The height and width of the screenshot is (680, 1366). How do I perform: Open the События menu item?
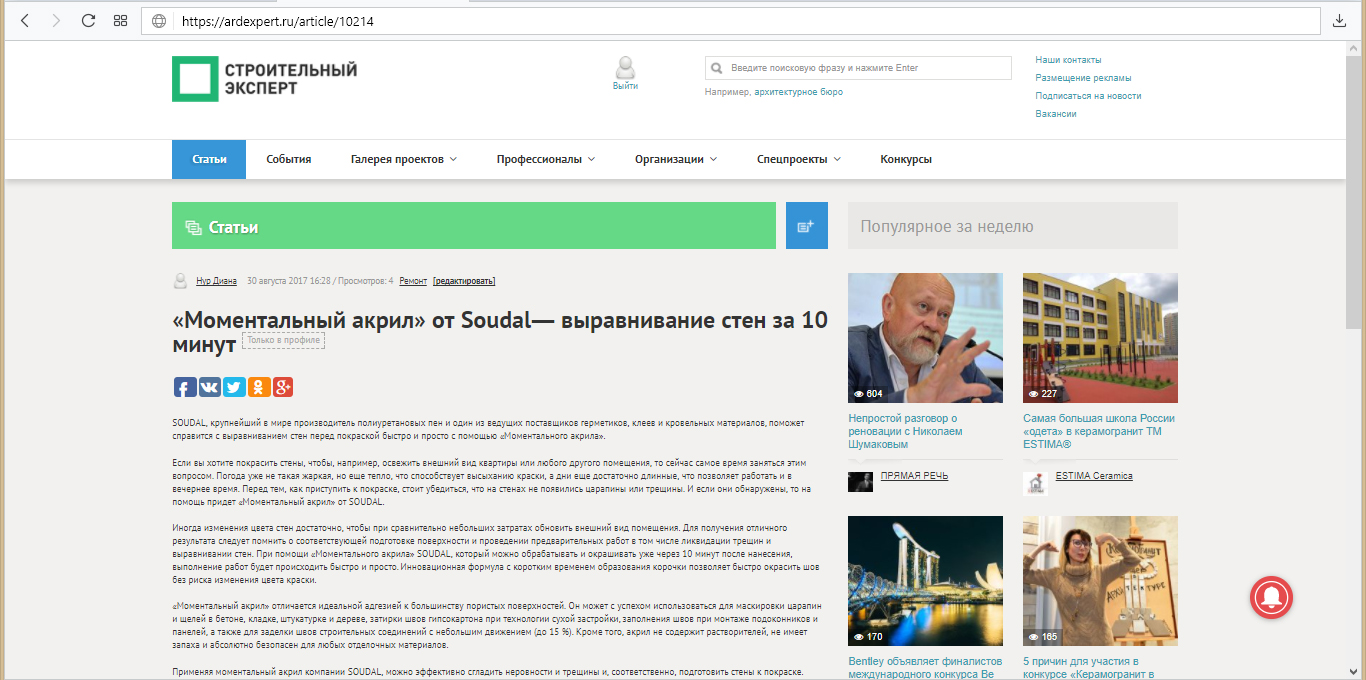[x=289, y=159]
